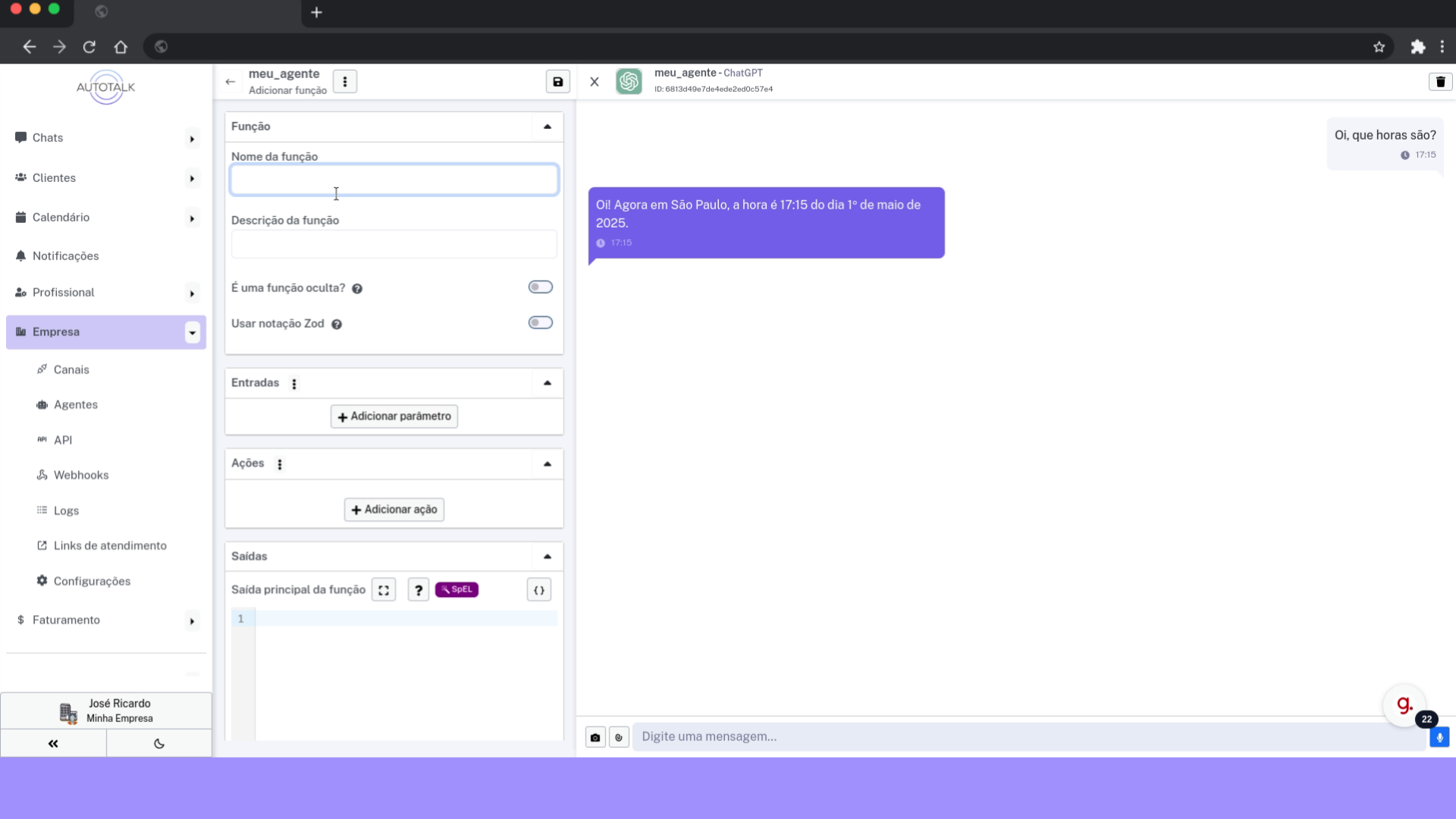The height and width of the screenshot is (819, 1456).
Task: Switch to dark mode with moon icon
Action: [x=159, y=743]
